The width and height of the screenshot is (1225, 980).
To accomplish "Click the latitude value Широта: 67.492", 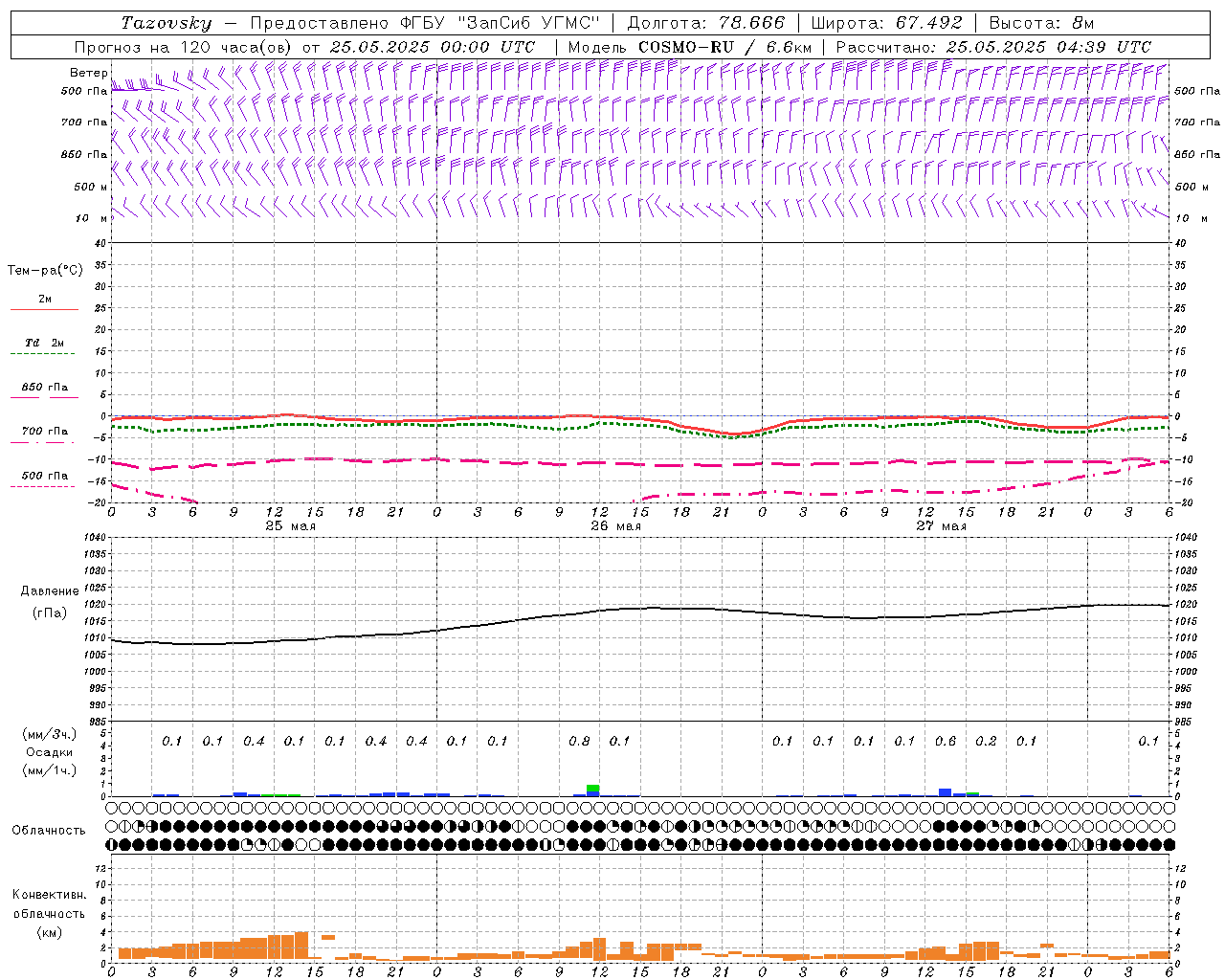I will [x=886, y=23].
